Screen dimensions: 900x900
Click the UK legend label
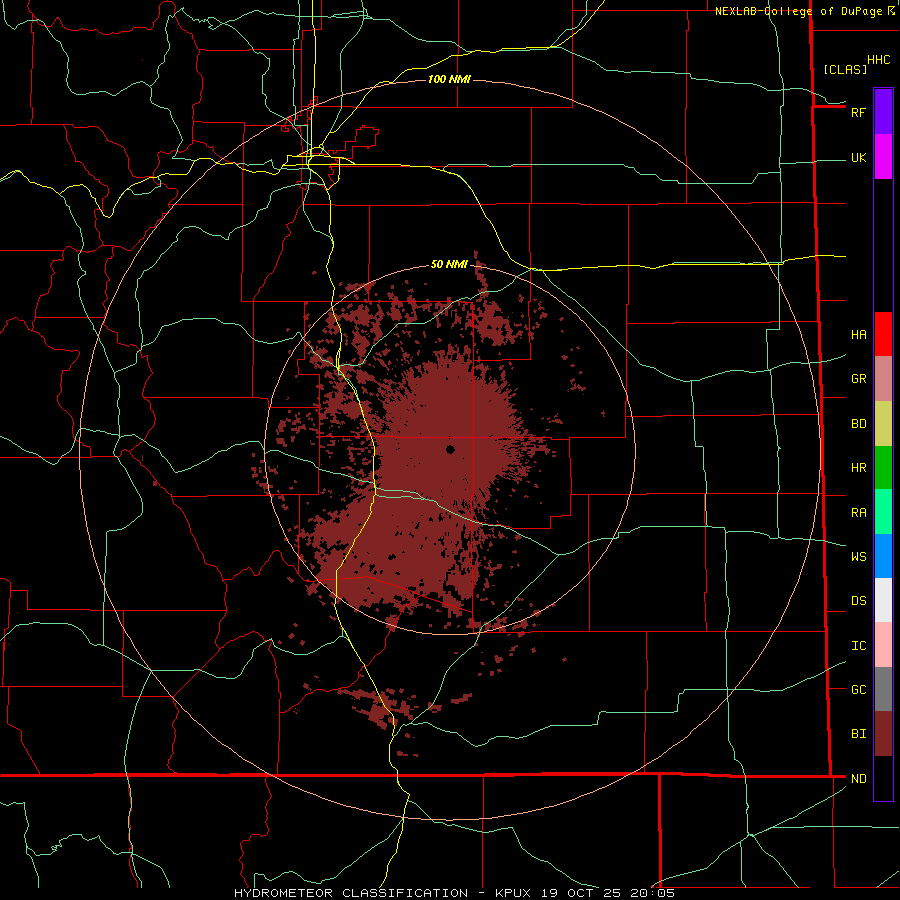[858, 157]
